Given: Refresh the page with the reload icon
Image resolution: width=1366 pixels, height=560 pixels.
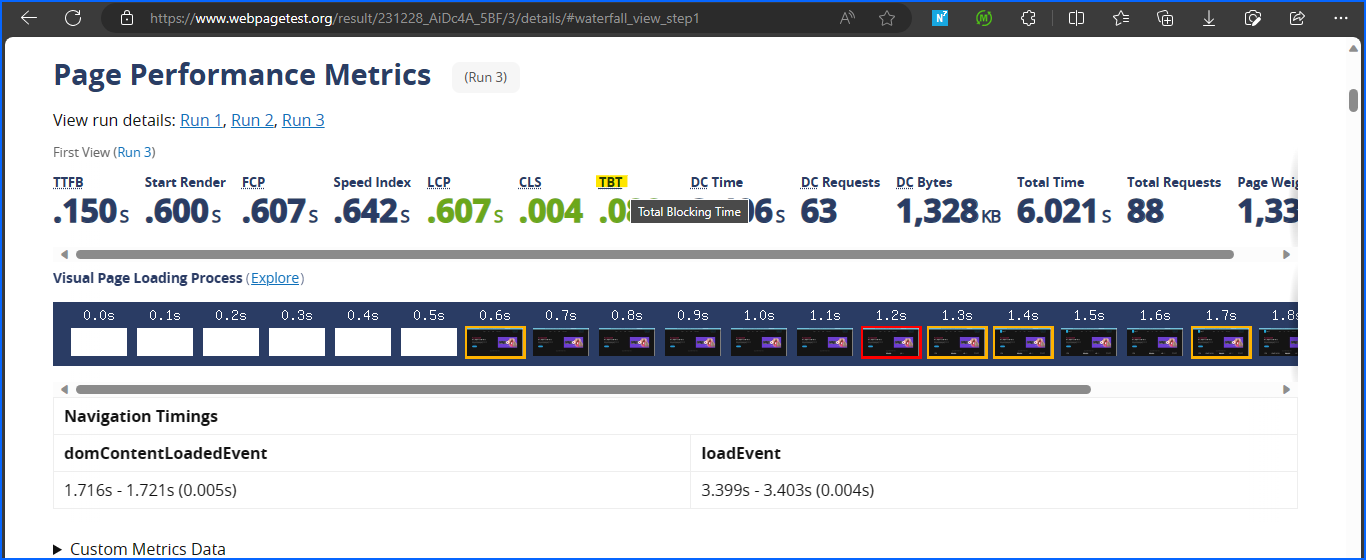Looking at the screenshot, I should coord(73,18).
